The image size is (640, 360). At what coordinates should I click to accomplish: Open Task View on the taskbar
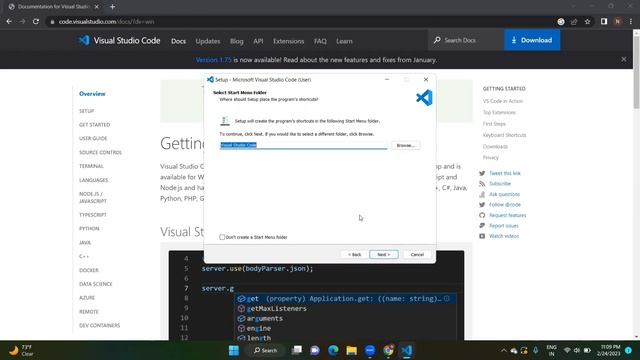pyautogui.click(x=297, y=350)
